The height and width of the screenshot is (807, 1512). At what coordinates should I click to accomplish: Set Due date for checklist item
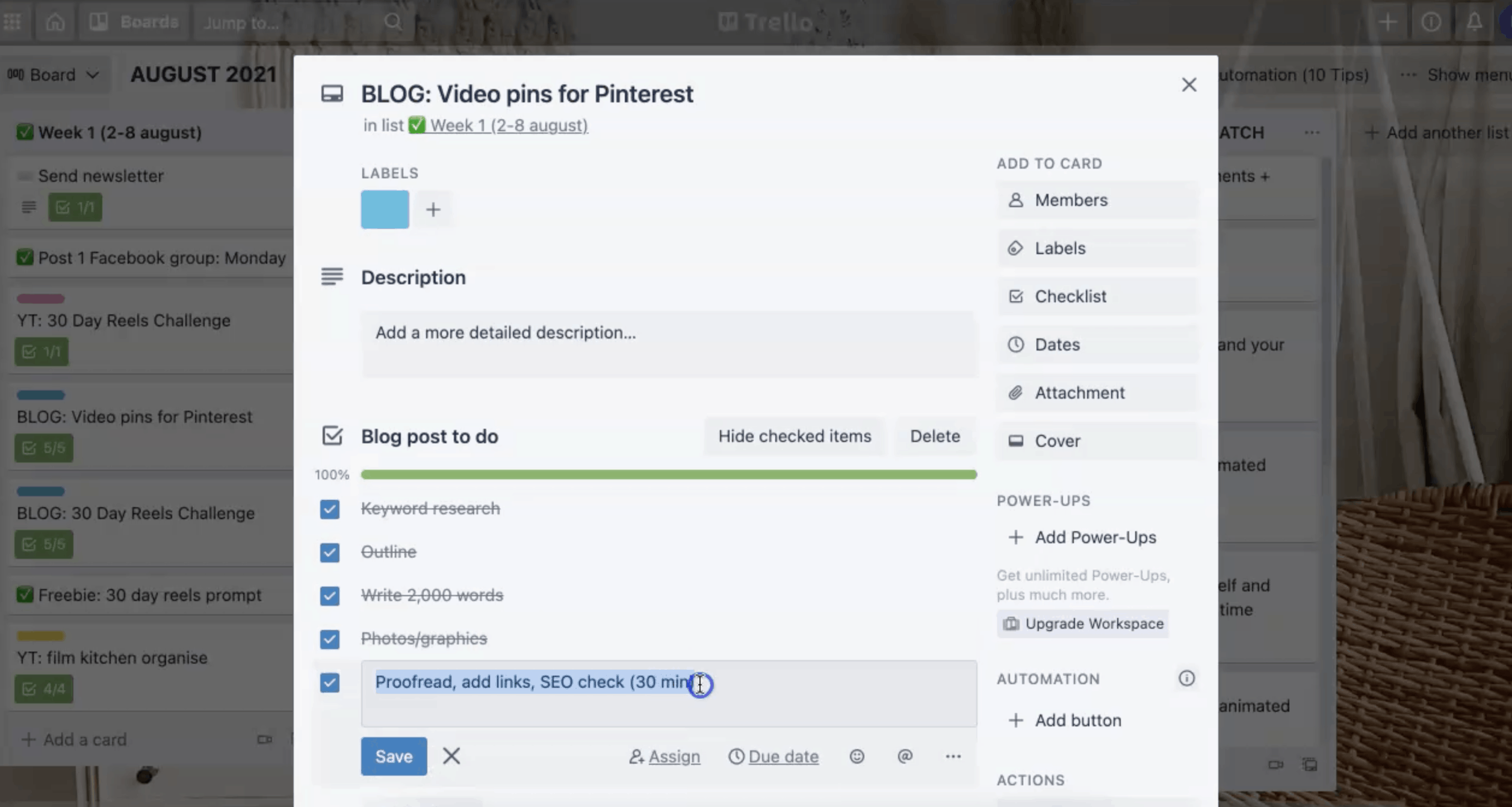[x=773, y=756]
